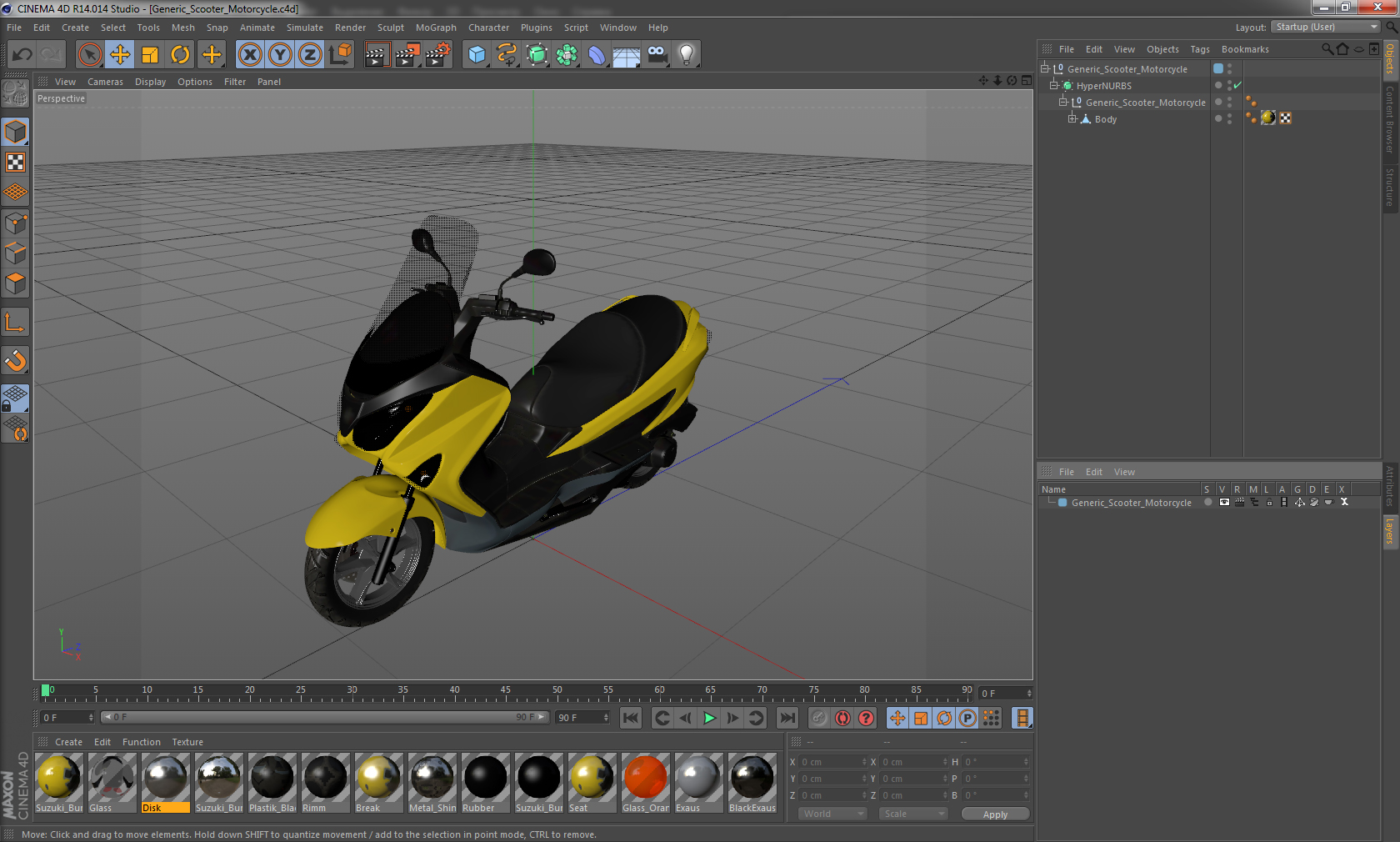Click the Undo arrow icon
This screenshot has width=1400, height=842.
pyautogui.click(x=22, y=55)
